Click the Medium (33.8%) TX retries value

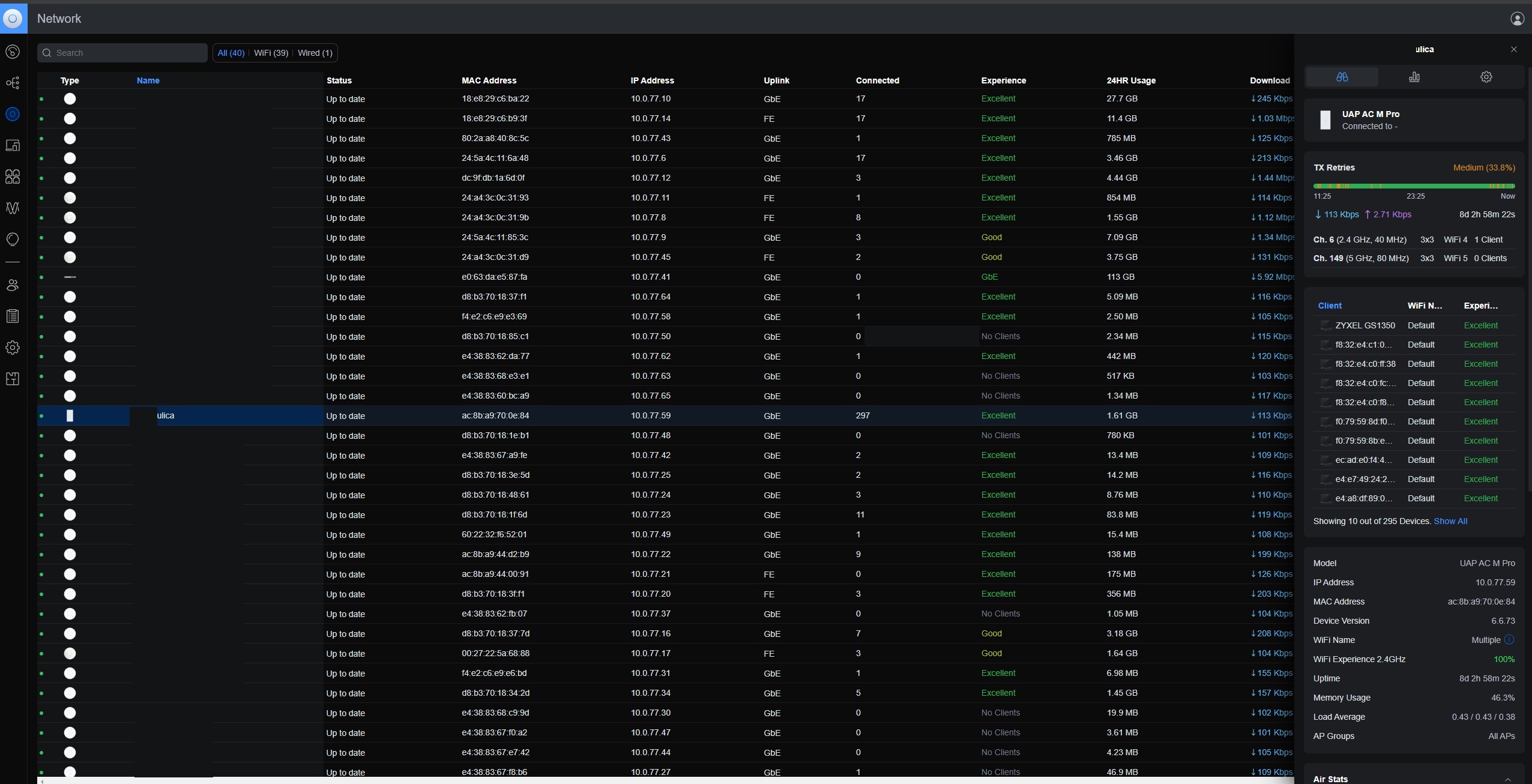click(x=1484, y=167)
